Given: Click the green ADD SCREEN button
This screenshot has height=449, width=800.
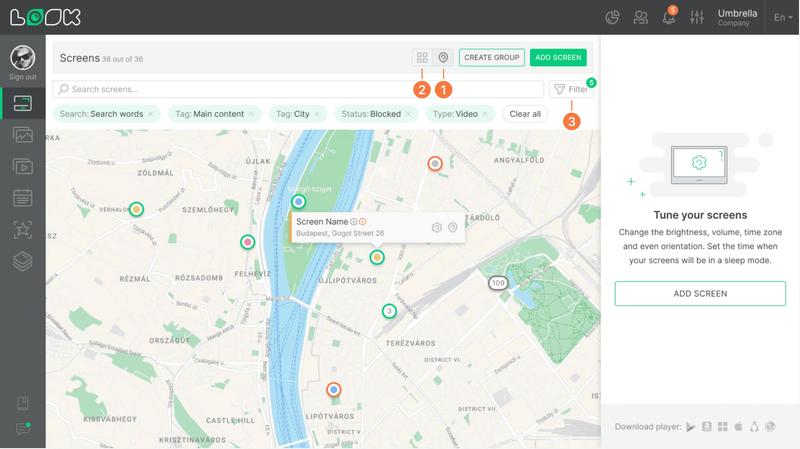Looking at the screenshot, I should [558, 58].
